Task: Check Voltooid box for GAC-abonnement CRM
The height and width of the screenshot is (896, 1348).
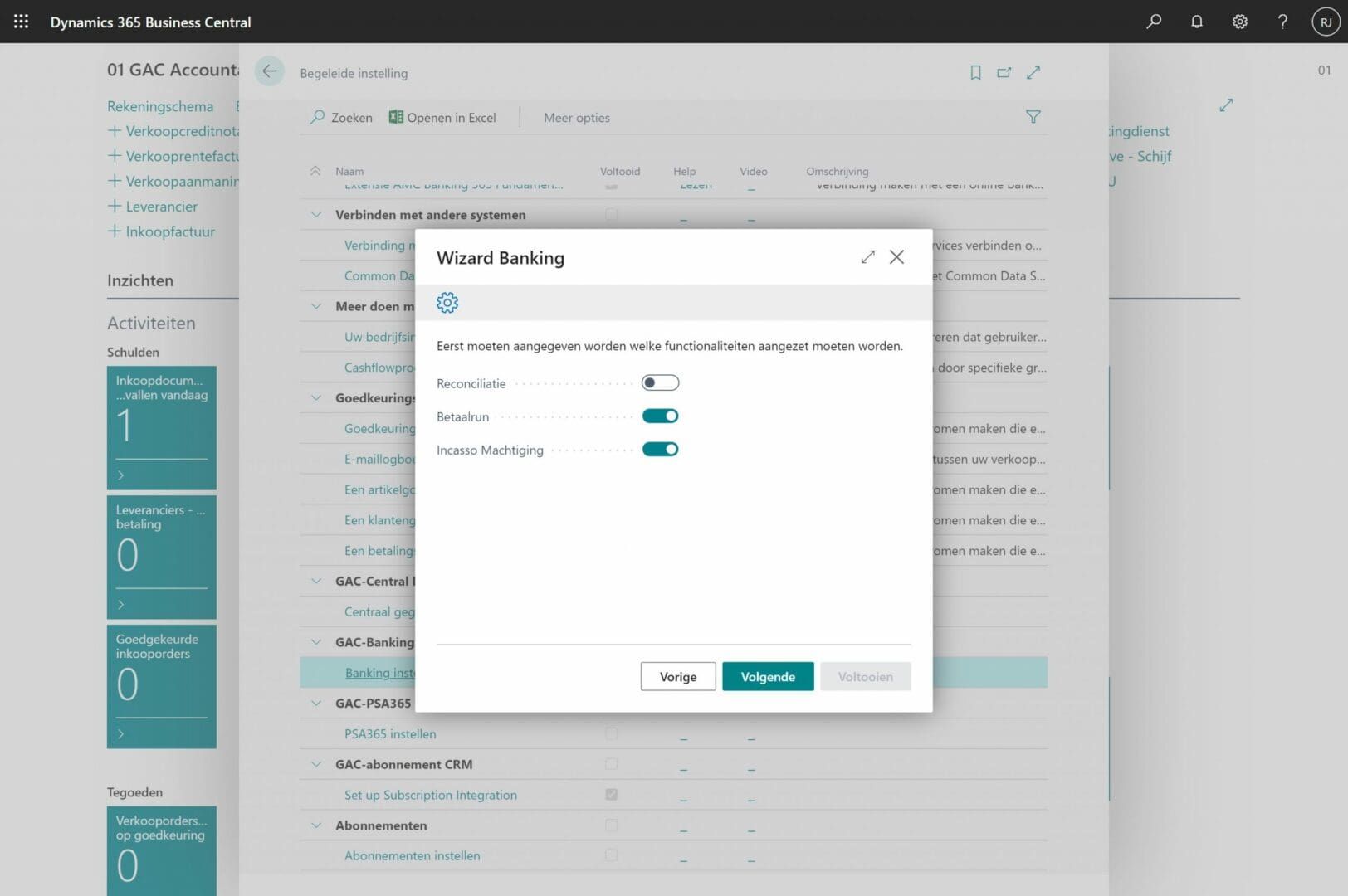Action: pyautogui.click(x=612, y=764)
